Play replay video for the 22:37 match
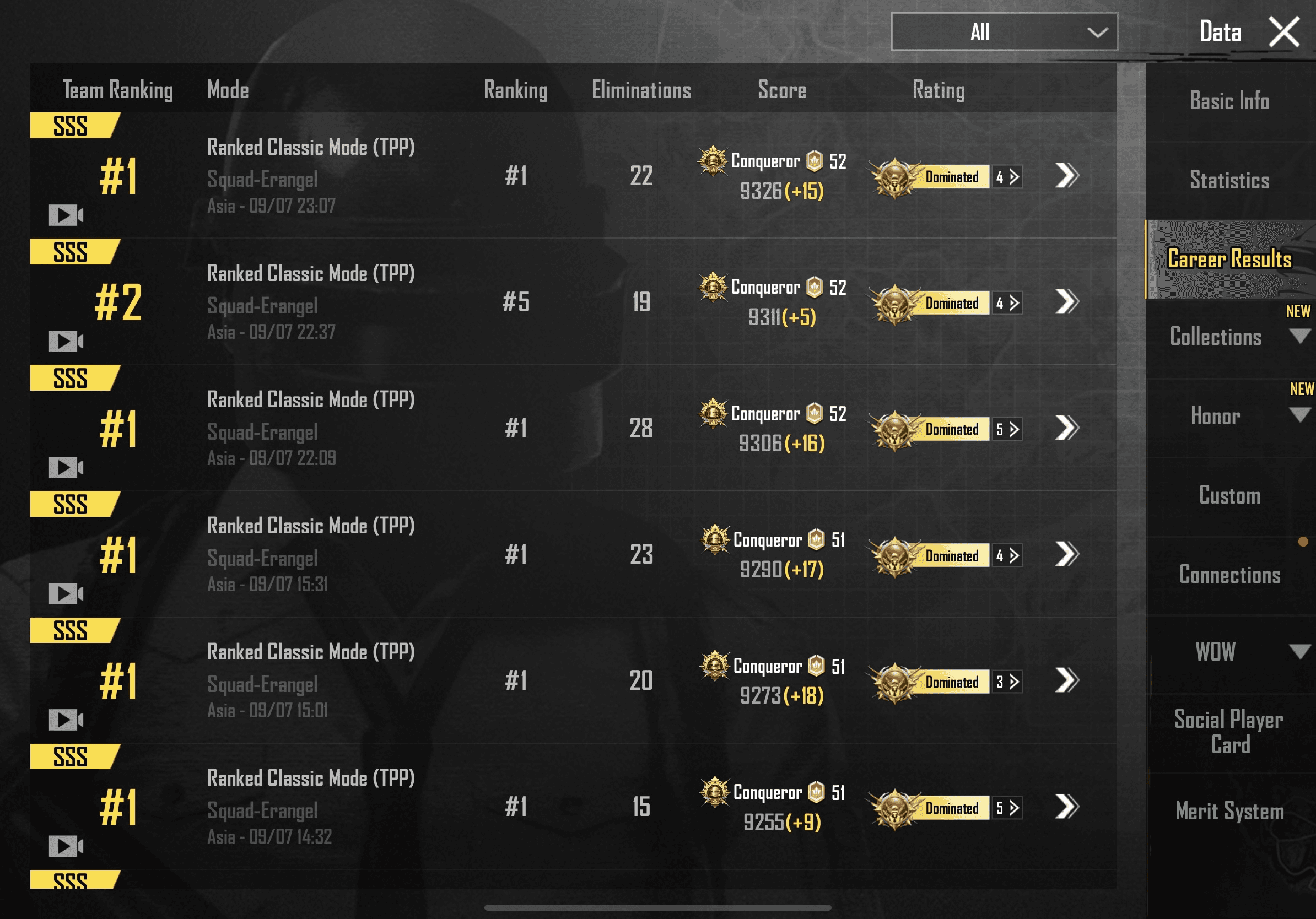This screenshot has height=919, width=1316. [x=66, y=342]
